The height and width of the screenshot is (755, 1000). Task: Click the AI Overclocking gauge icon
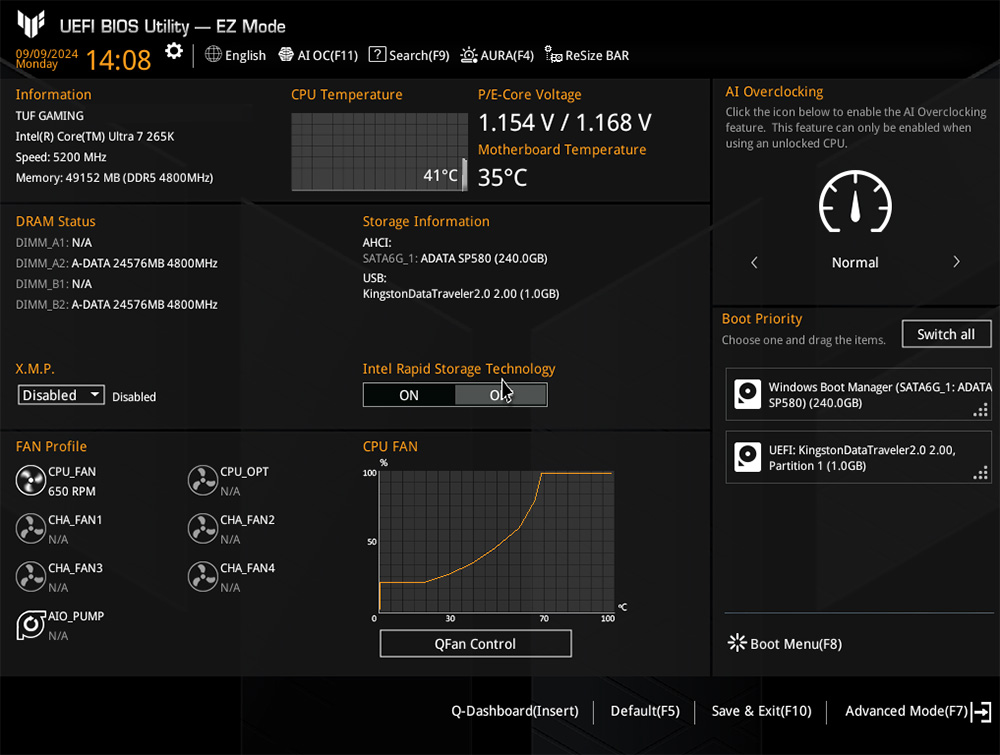(855, 202)
